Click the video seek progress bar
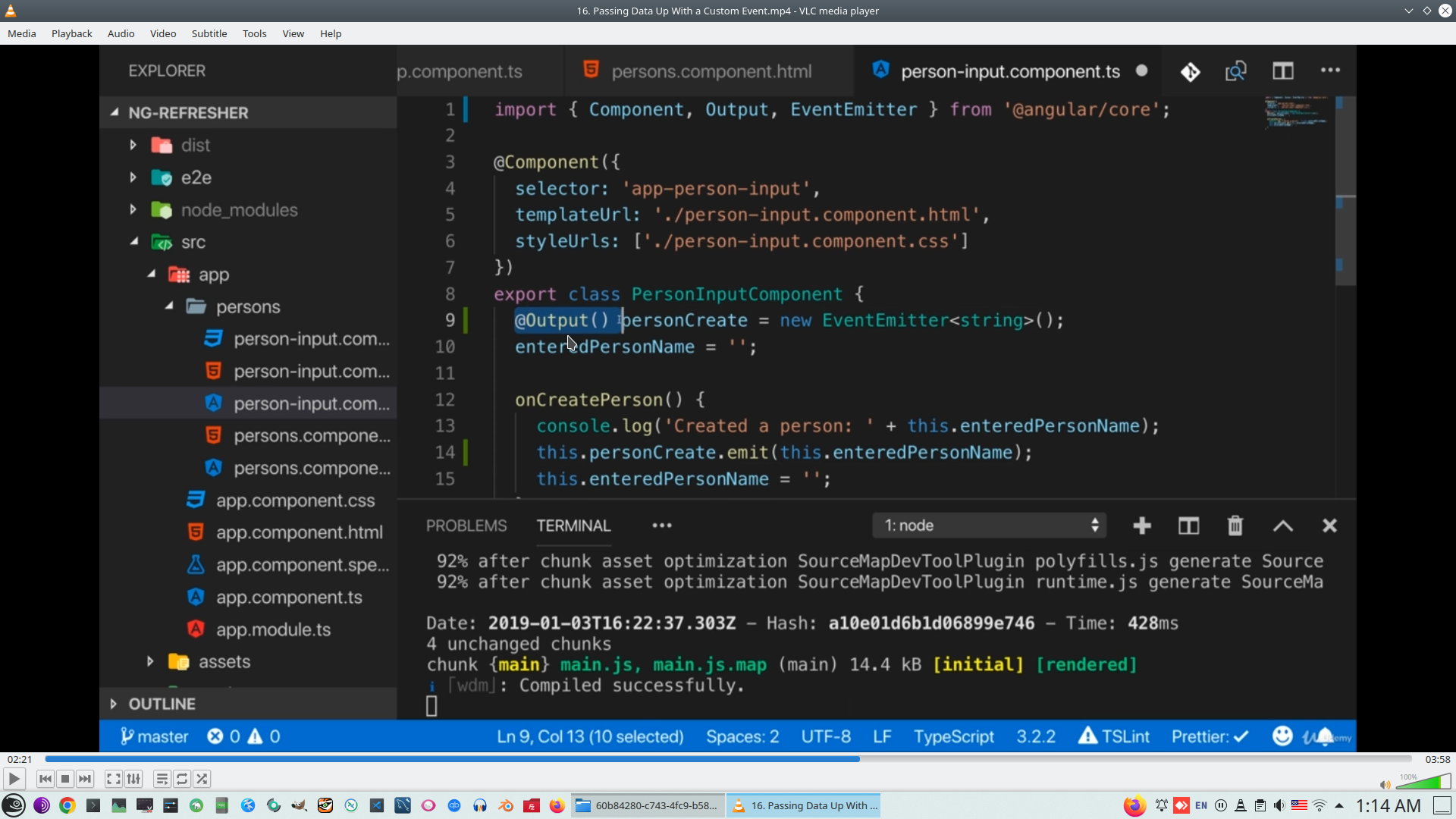The image size is (1456, 819). point(728,759)
